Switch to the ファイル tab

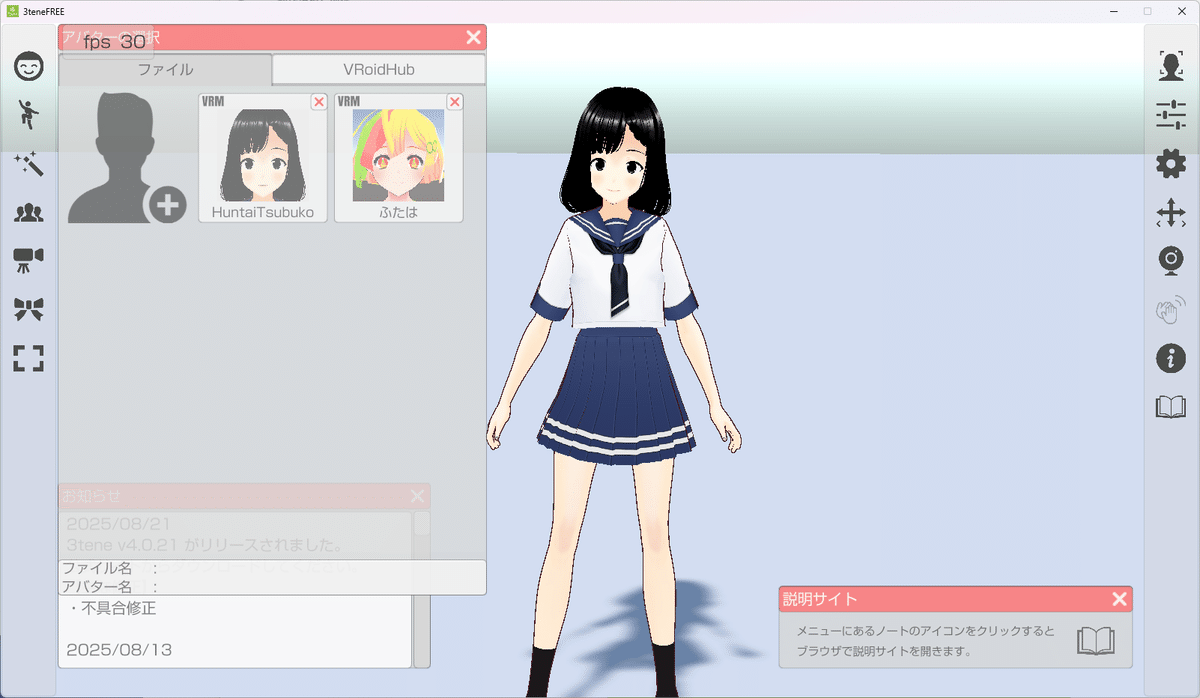164,69
